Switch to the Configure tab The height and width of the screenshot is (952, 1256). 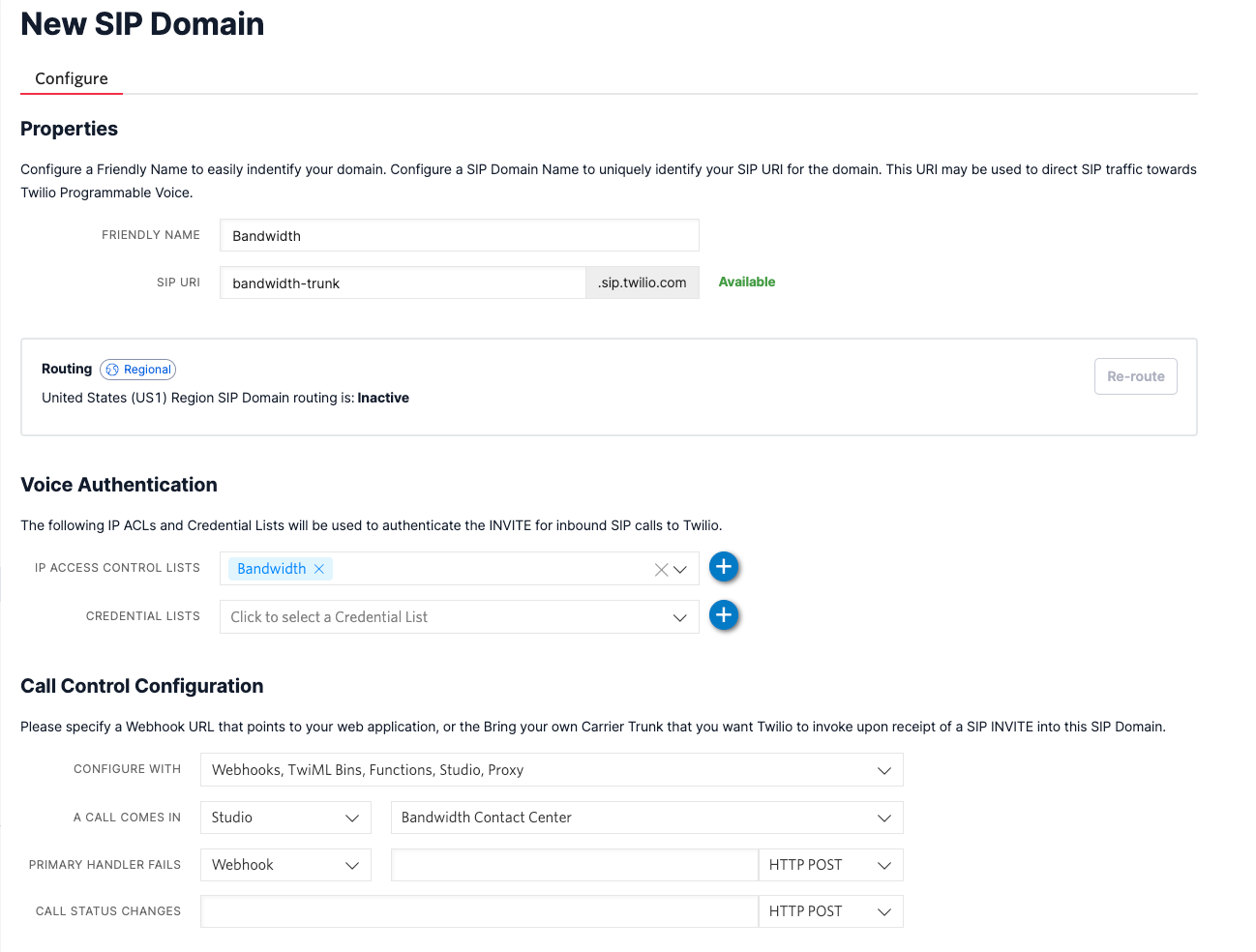click(x=72, y=78)
